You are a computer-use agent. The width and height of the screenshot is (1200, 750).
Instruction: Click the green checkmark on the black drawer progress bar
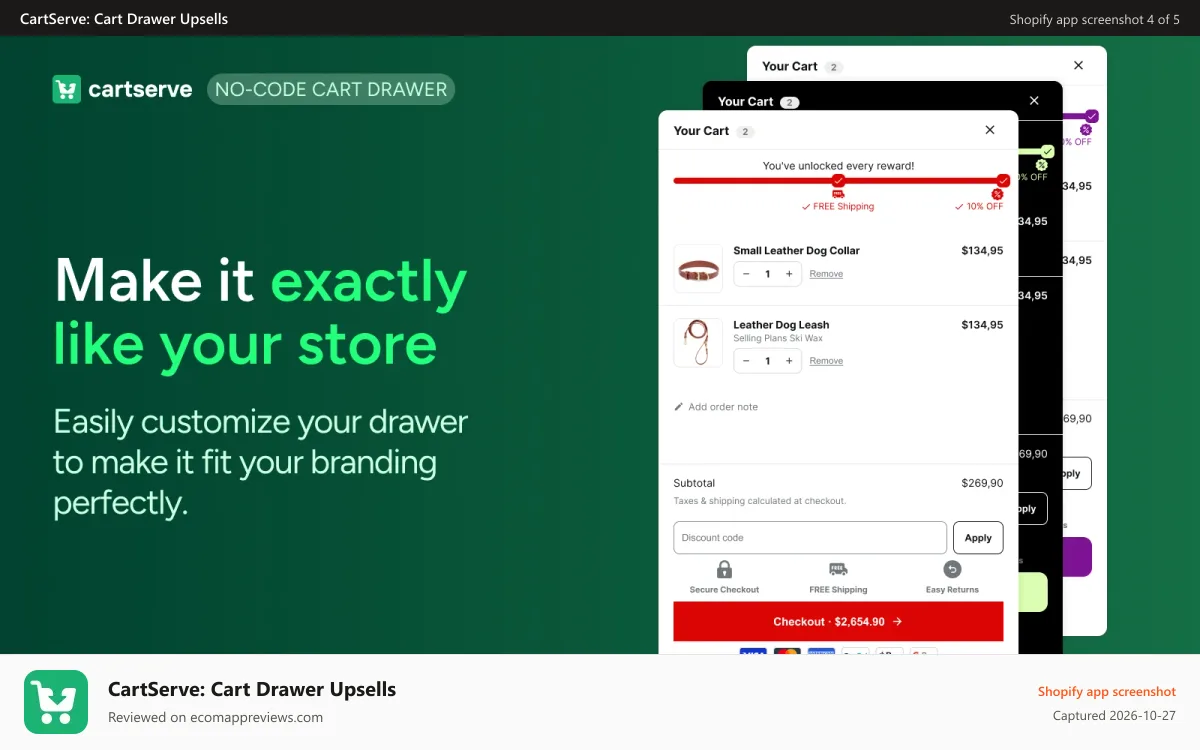point(1047,151)
